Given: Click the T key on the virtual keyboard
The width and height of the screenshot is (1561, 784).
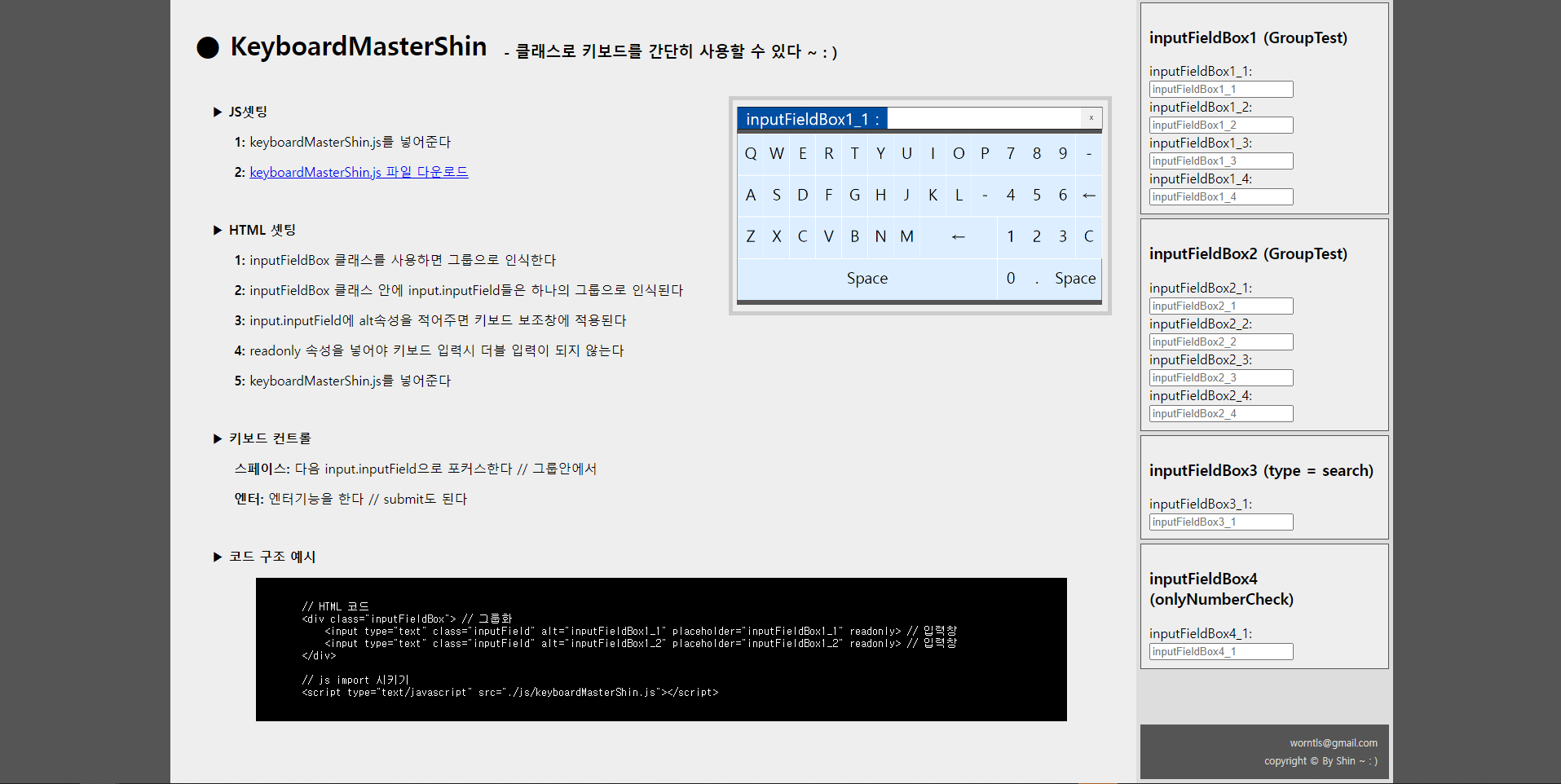Looking at the screenshot, I should (855, 153).
